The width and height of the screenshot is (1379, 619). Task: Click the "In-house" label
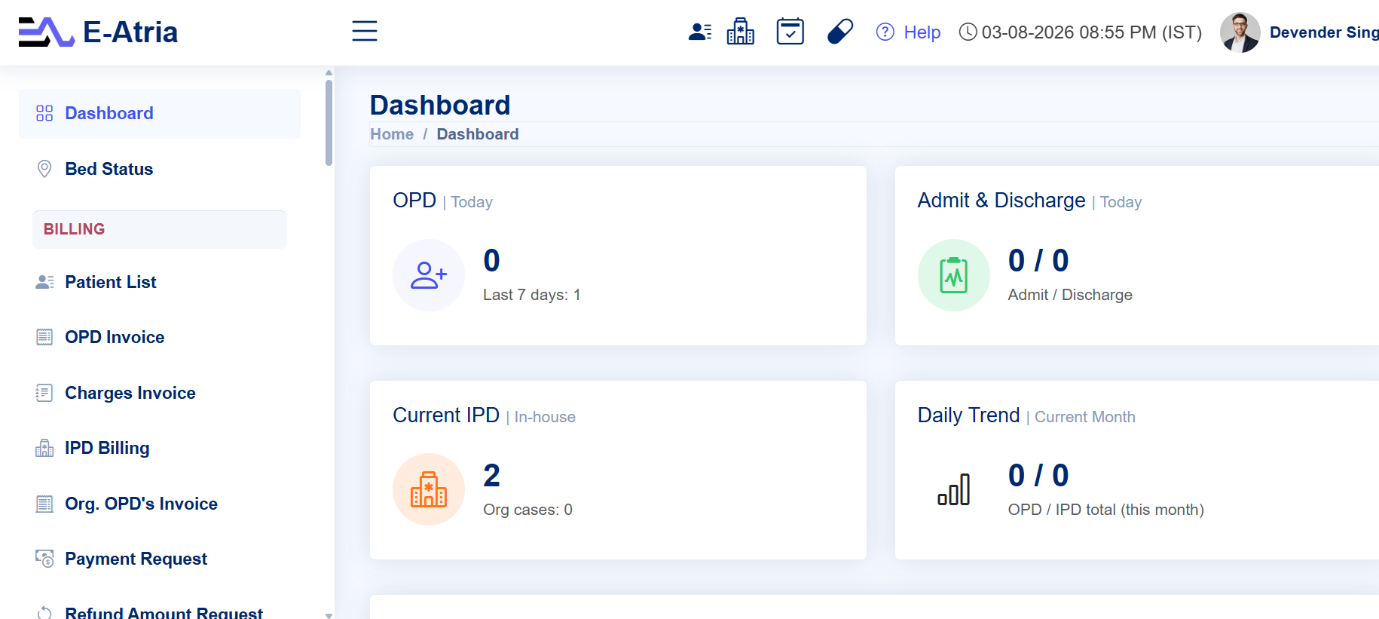[x=545, y=417]
